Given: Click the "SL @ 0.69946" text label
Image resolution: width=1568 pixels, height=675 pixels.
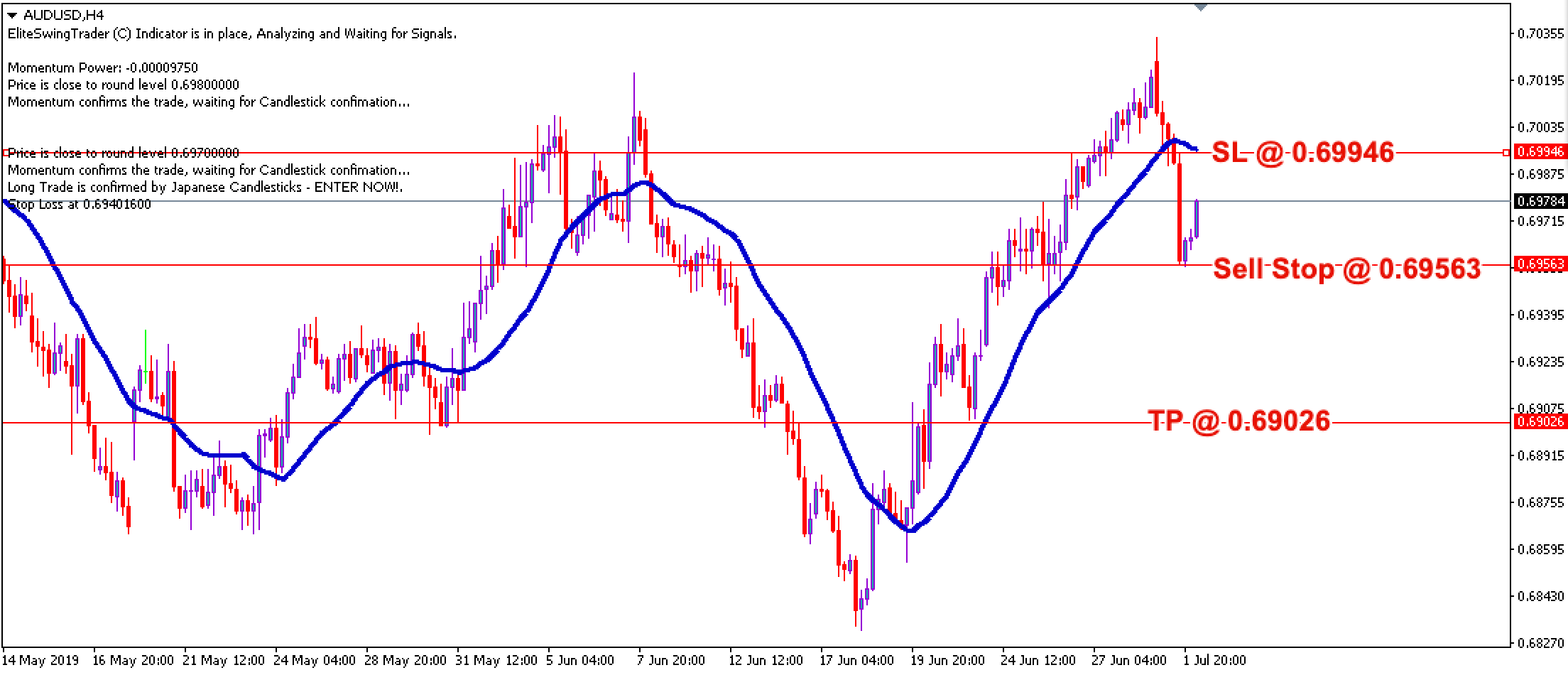Looking at the screenshot, I should tap(1302, 152).
